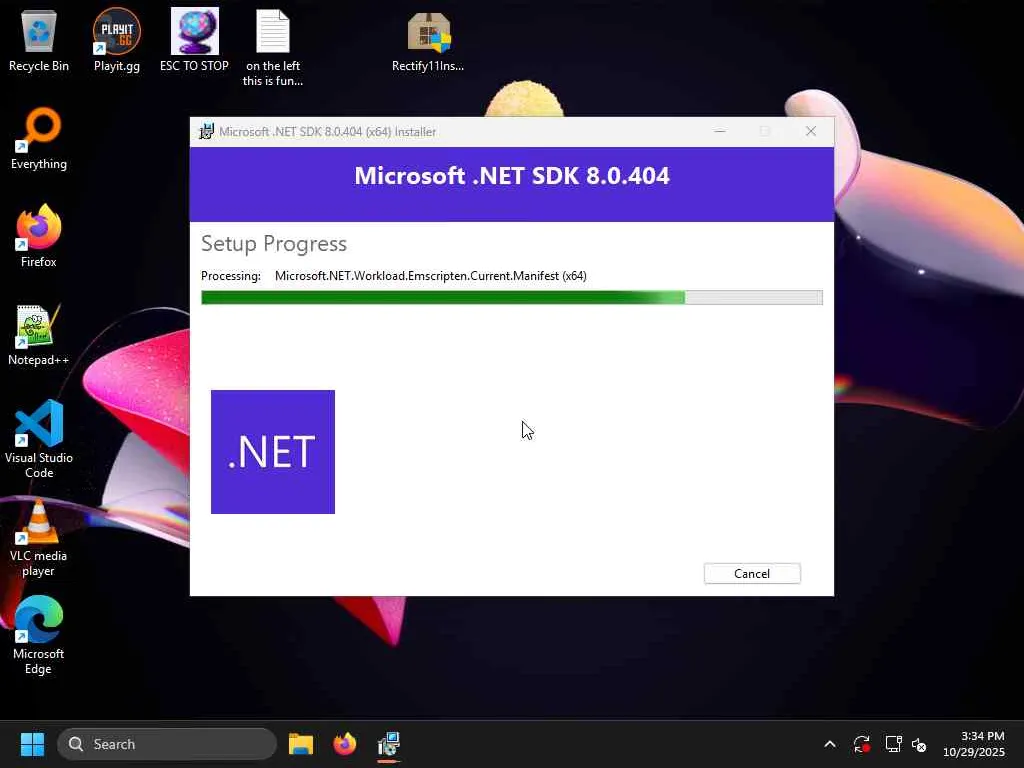Click the .NET logo in the installer
Screen dimensions: 1024x768
pyautogui.click(x=273, y=452)
